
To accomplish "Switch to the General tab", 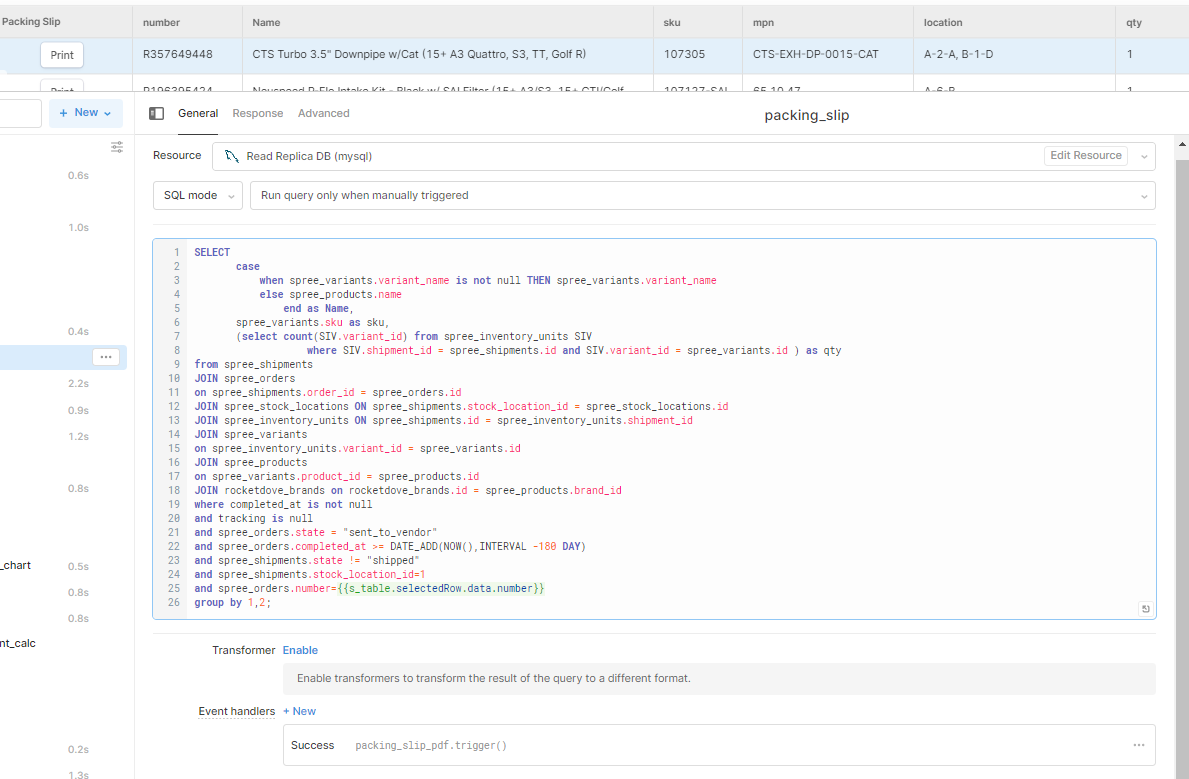I will 198,114.
